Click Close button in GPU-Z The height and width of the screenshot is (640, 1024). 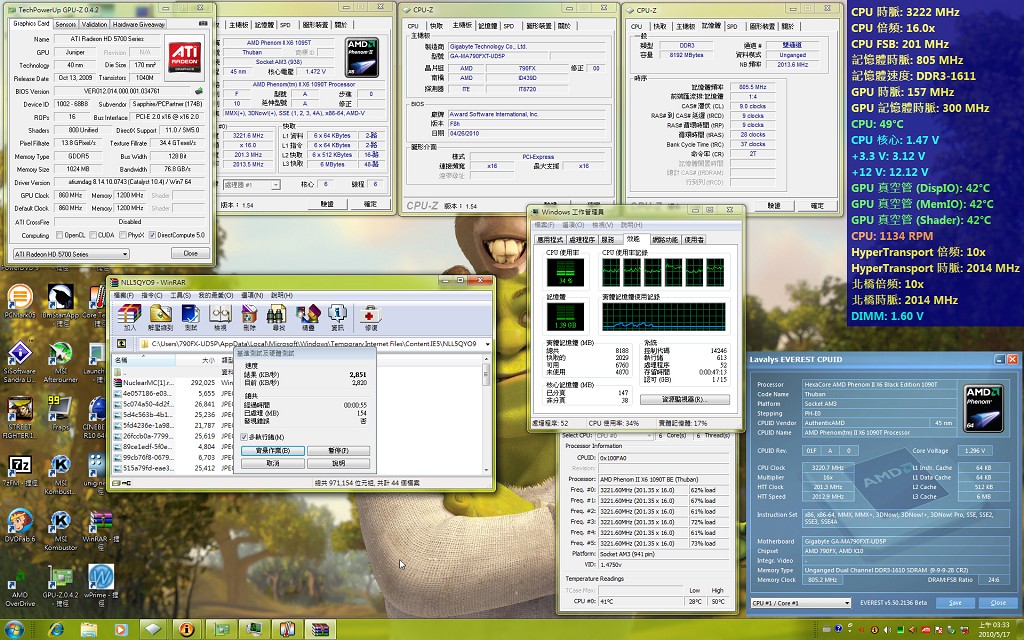coord(190,253)
